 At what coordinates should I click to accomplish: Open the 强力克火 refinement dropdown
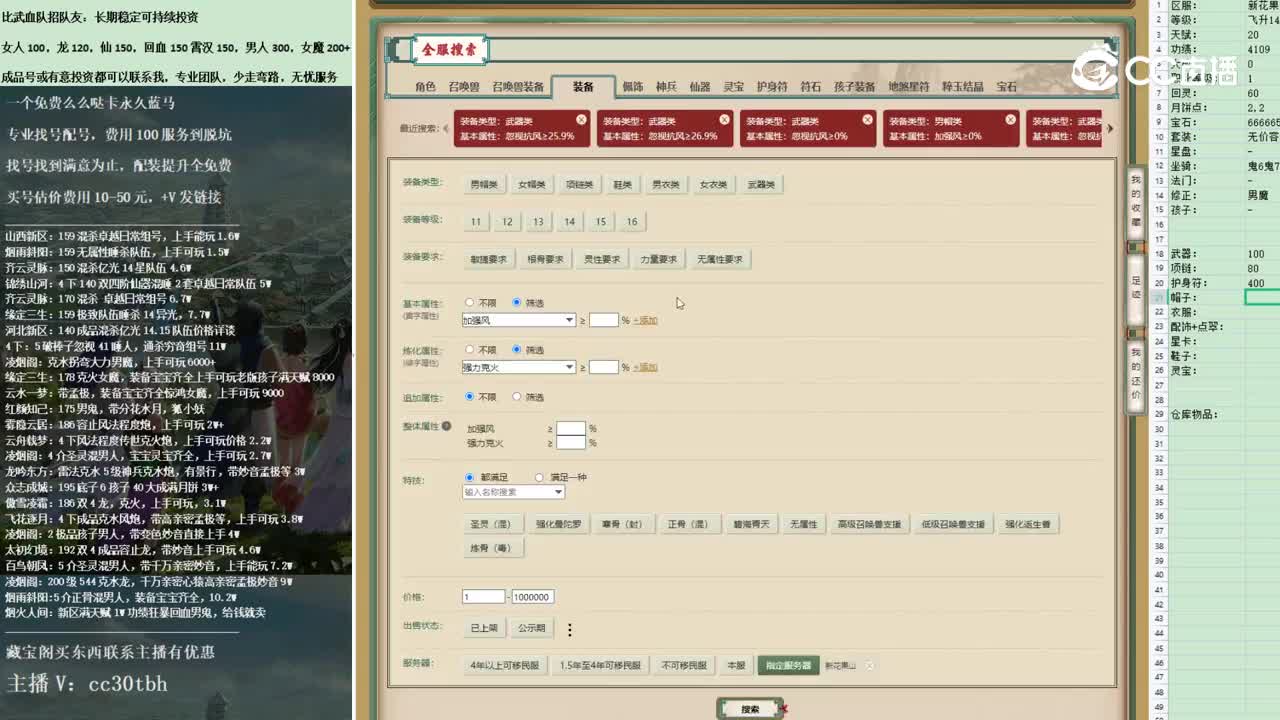(518, 367)
